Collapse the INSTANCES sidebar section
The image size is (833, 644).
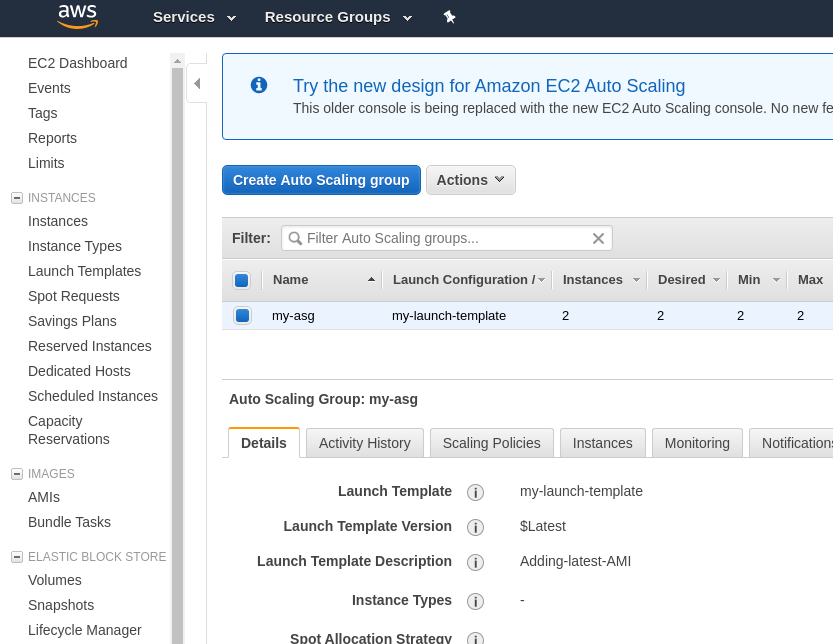(17, 198)
